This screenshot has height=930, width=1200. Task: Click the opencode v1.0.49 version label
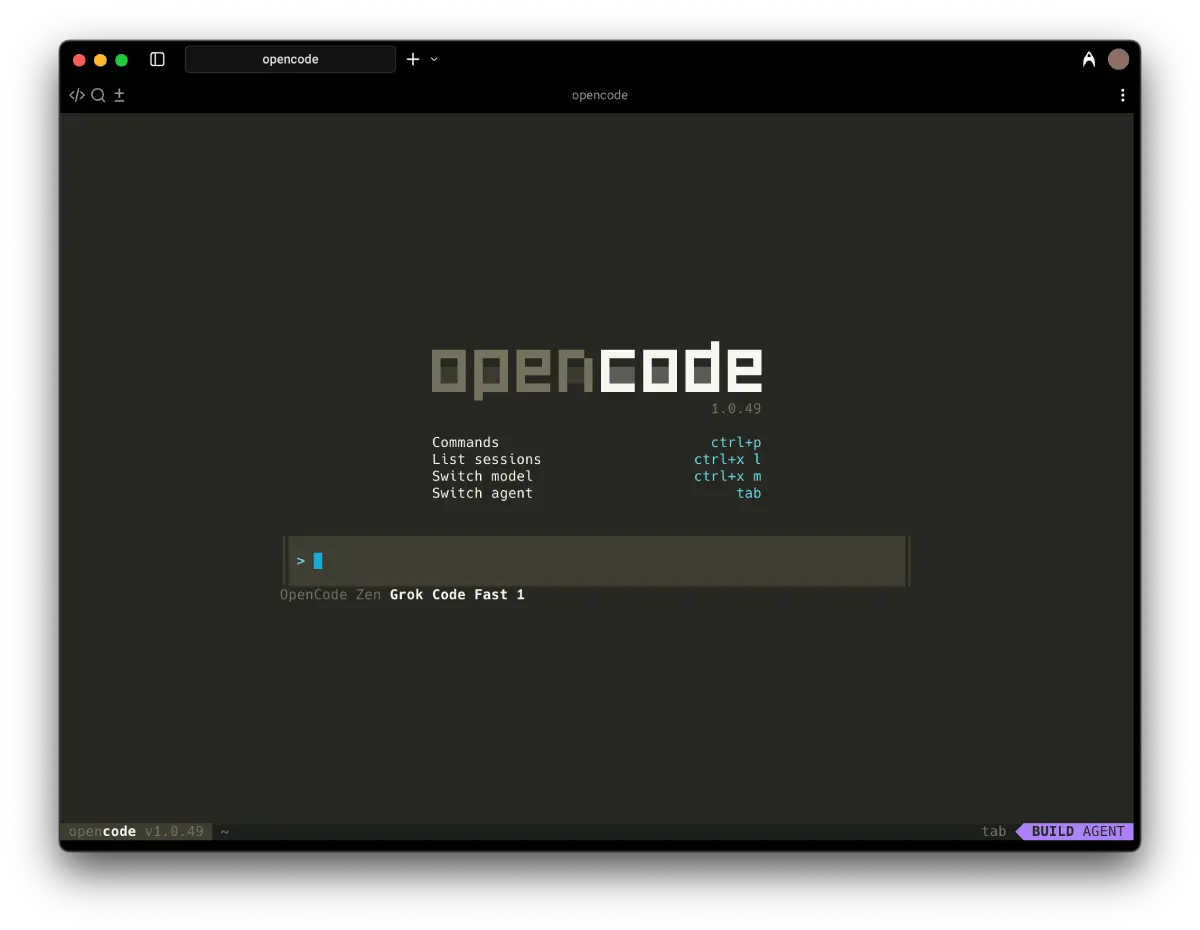click(x=137, y=831)
